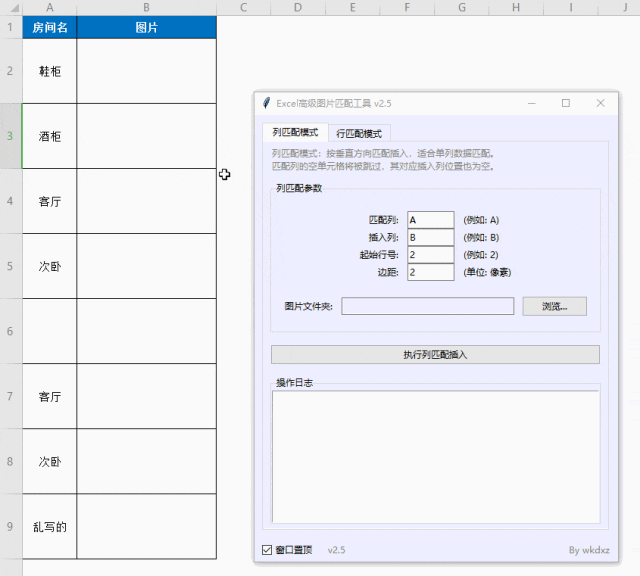Select the cell containing 酒柜
The image size is (640, 576).
point(50,136)
